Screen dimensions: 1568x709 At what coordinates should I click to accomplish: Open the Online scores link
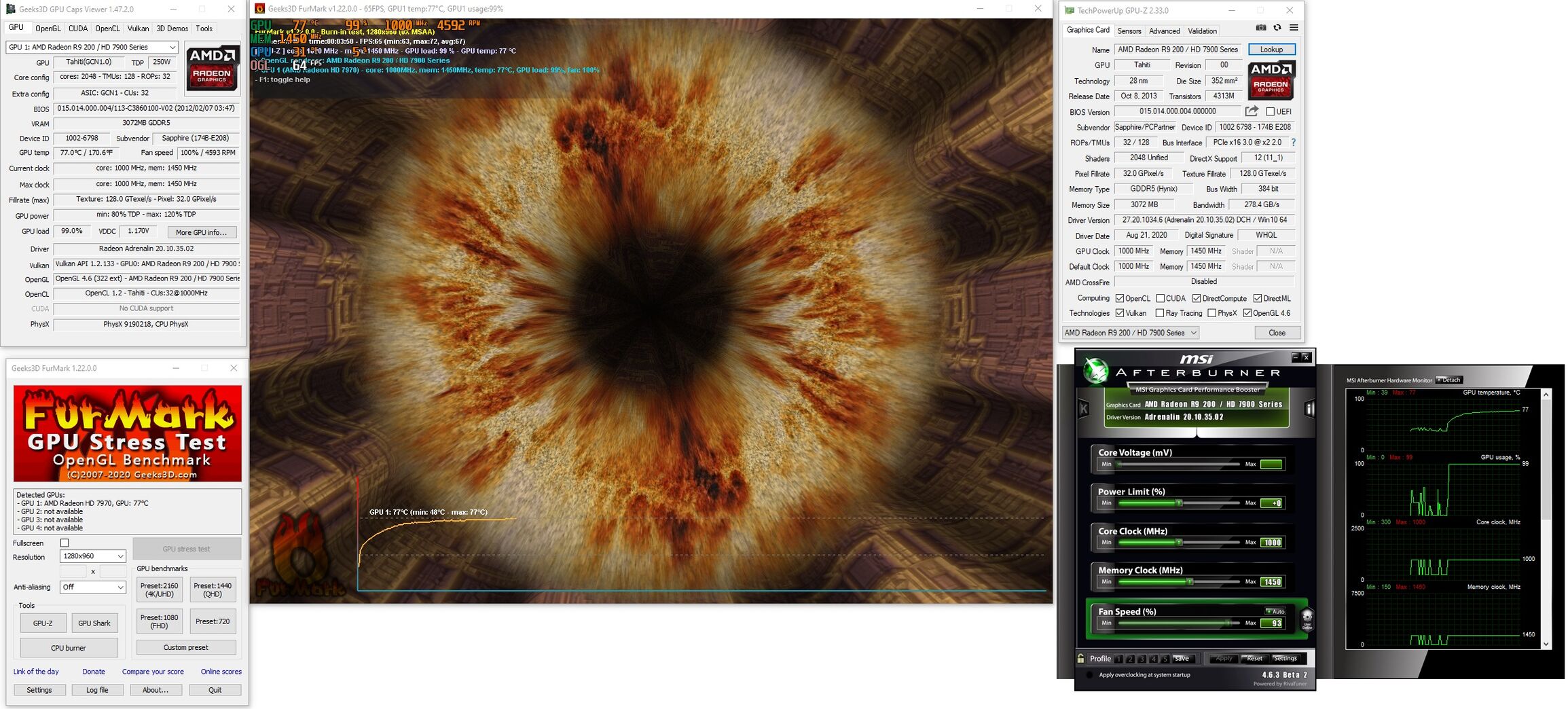[221, 672]
